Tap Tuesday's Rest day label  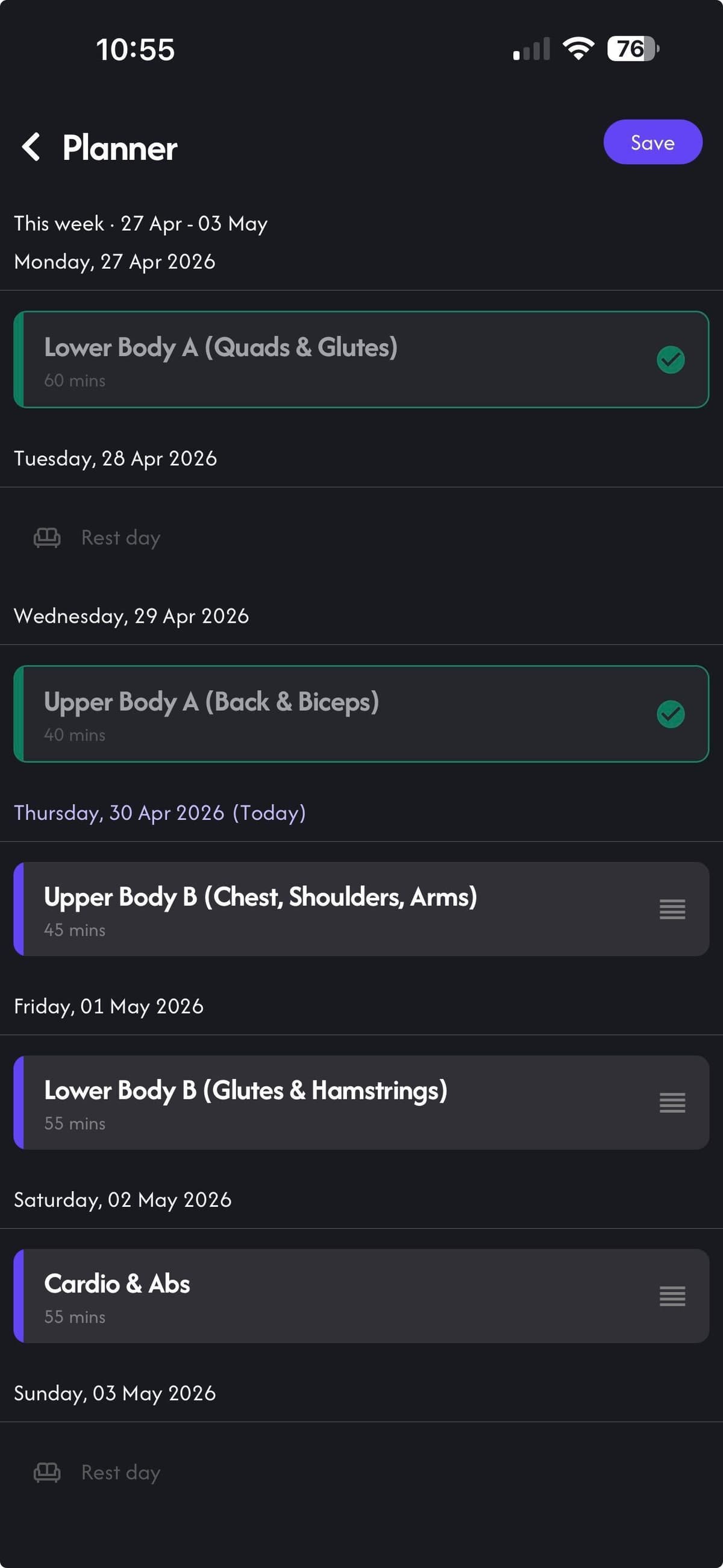pos(120,538)
